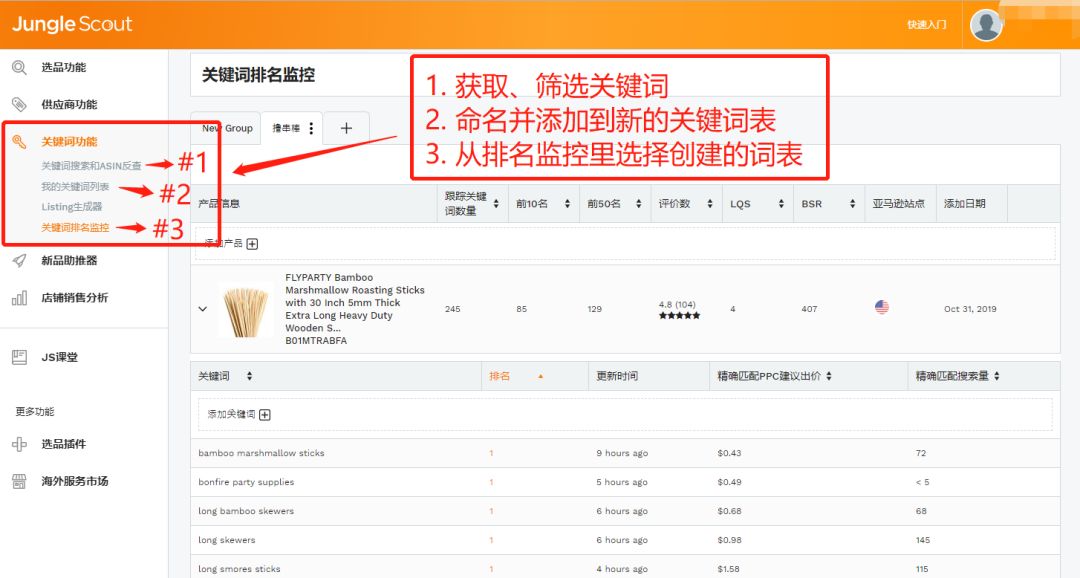Switch to the New Group tab

coord(226,129)
